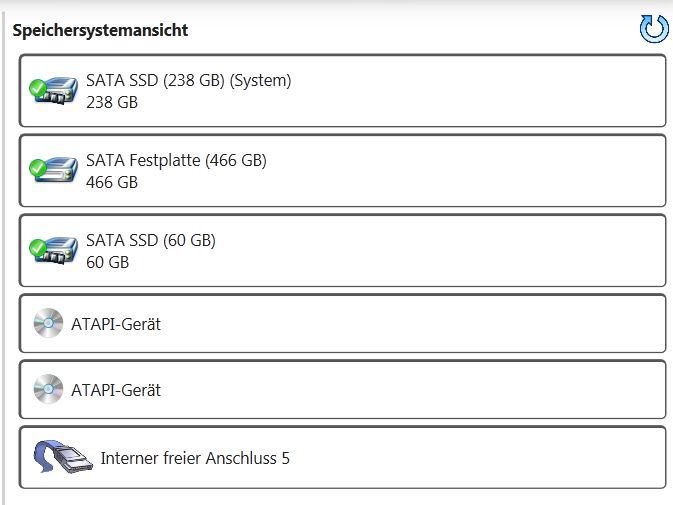Click green checkmark on 60 GB SSD
Viewport: 673px width, 505px height.
[38, 248]
